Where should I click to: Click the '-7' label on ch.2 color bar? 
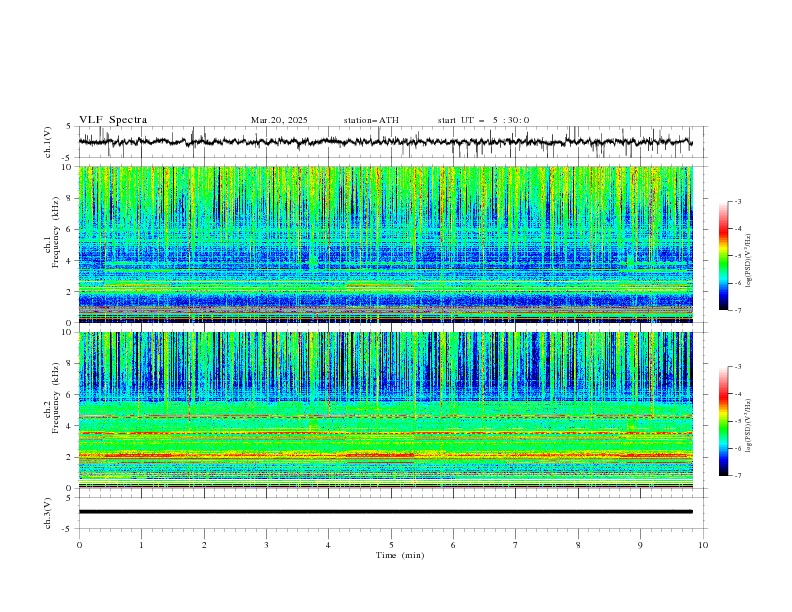click(737, 475)
